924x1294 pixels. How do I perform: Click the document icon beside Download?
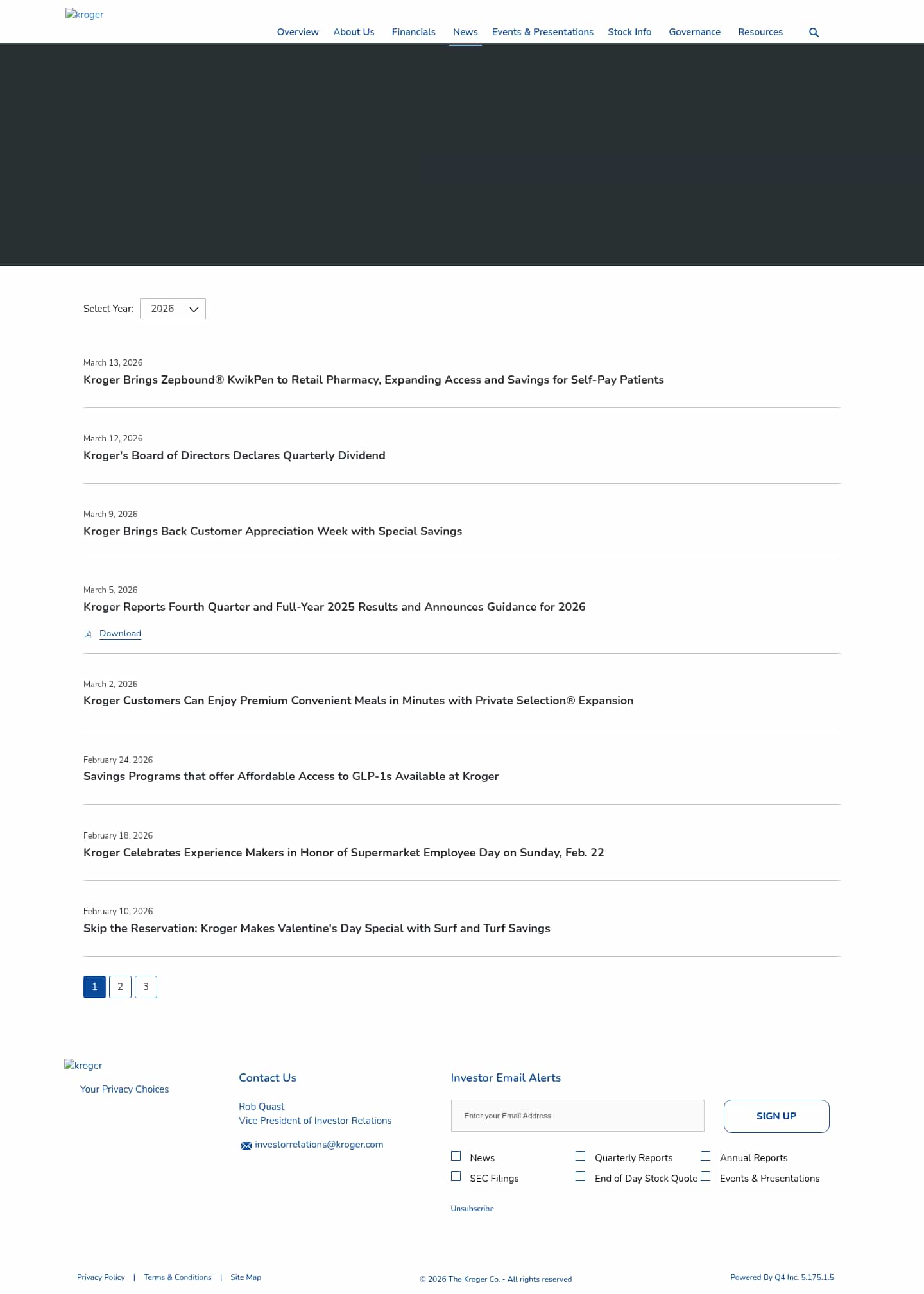click(88, 634)
